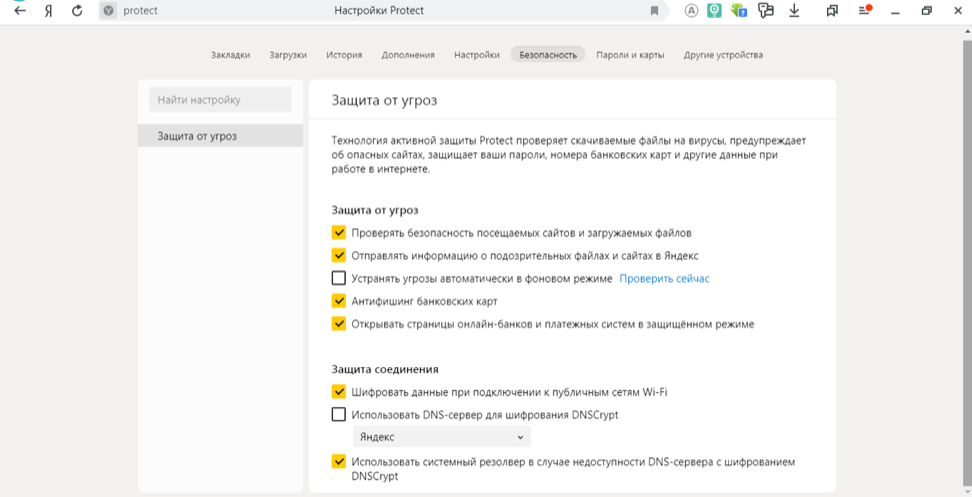Go to the "Дополнения" tab
Viewport: 972px width, 497px height.
tap(408, 55)
